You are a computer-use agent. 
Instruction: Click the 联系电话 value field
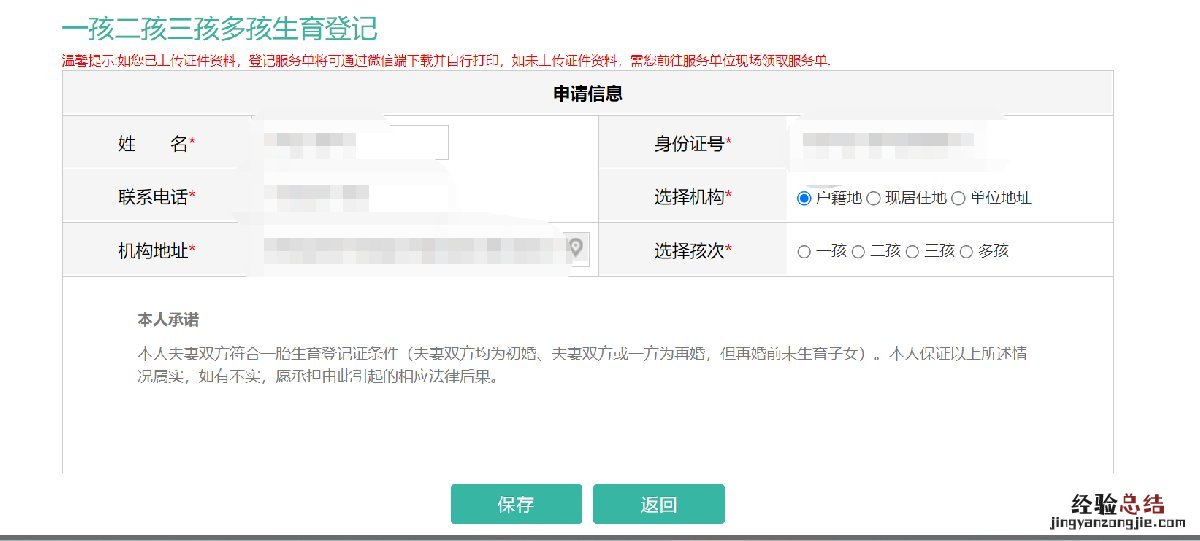point(320,197)
